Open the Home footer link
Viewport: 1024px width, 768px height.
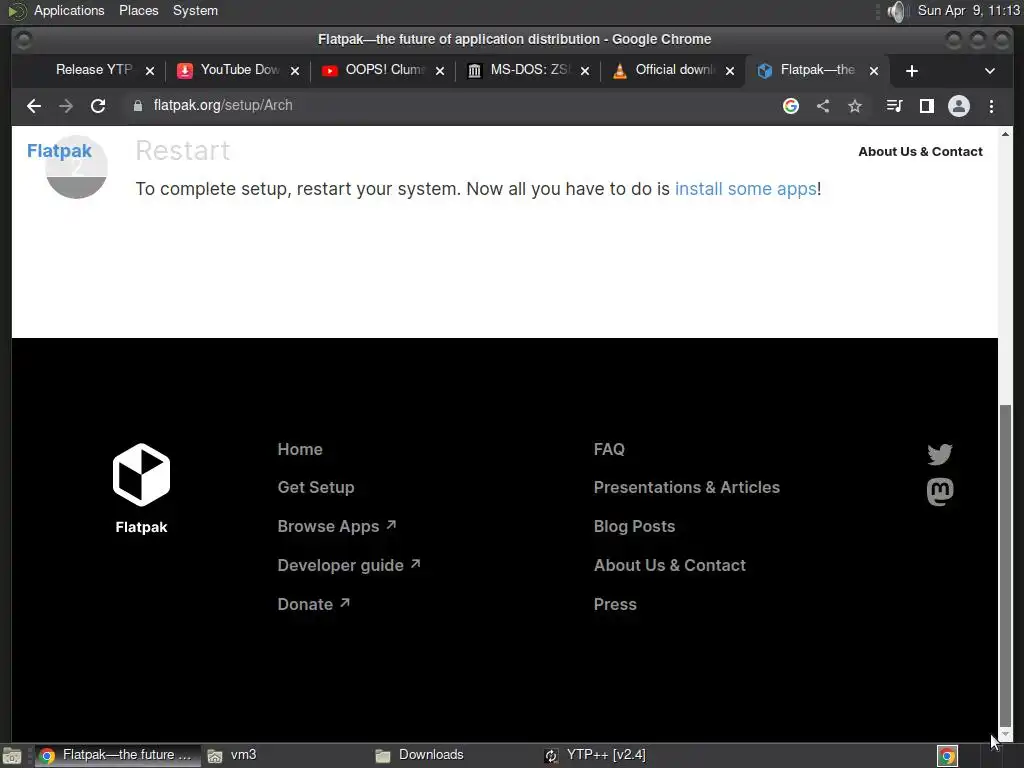point(300,449)
